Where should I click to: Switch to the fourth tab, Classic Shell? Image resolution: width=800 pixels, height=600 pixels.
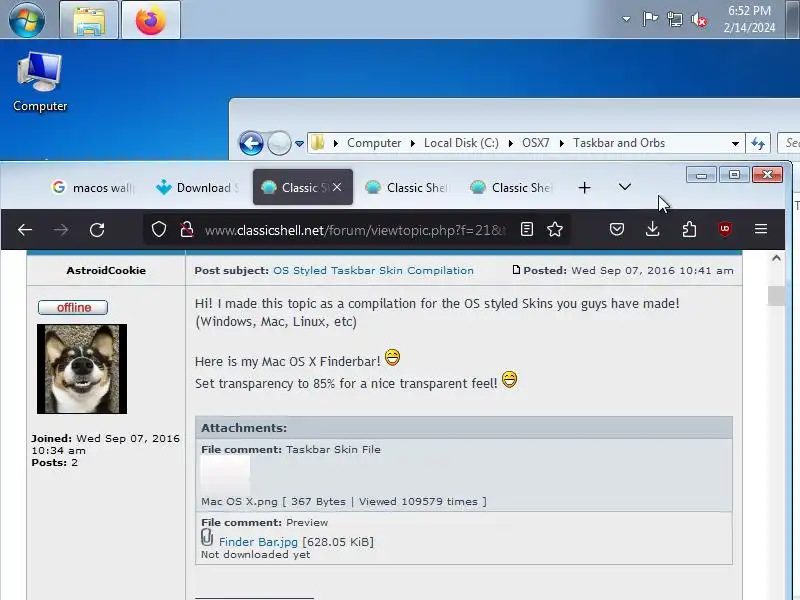point(408,188)
